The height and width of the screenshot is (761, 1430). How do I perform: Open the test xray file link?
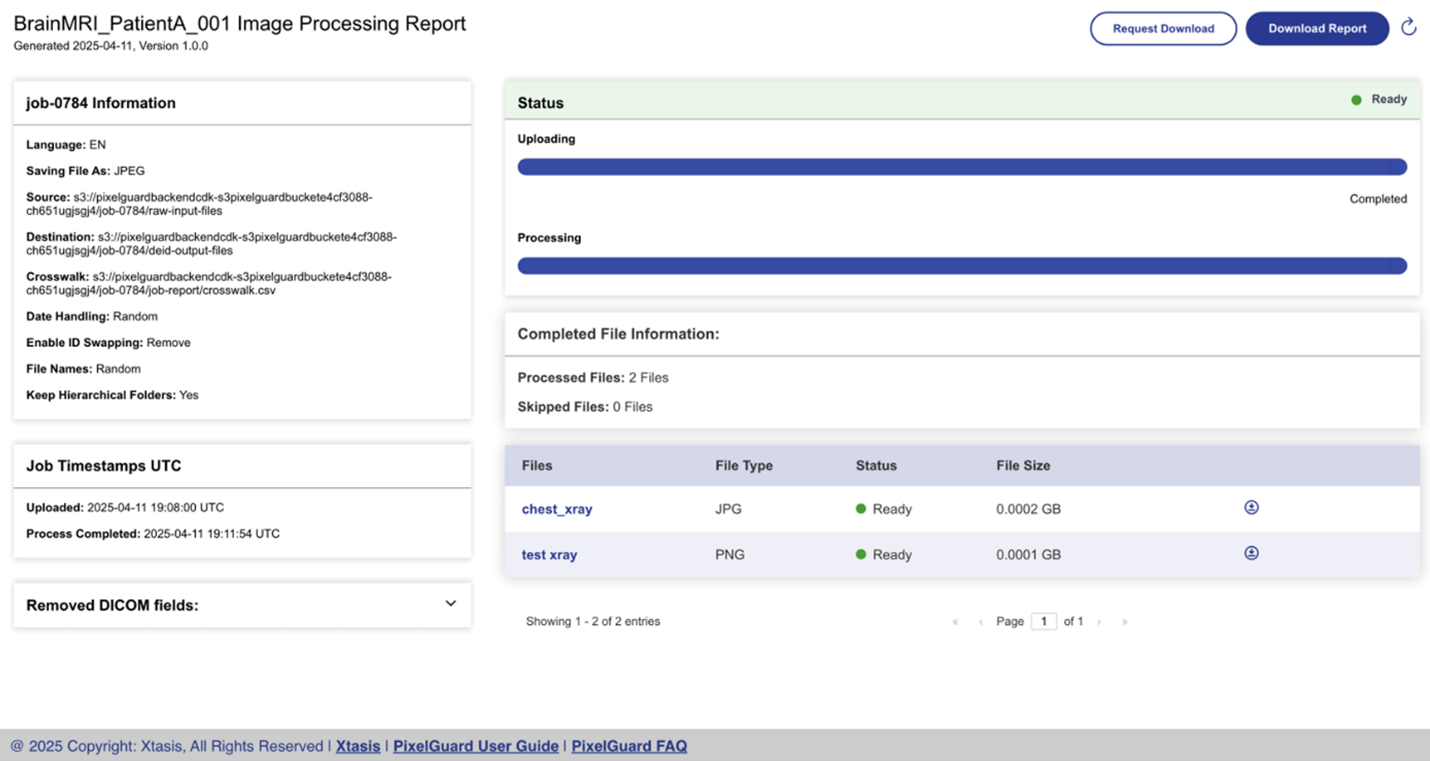click(549, 555)
